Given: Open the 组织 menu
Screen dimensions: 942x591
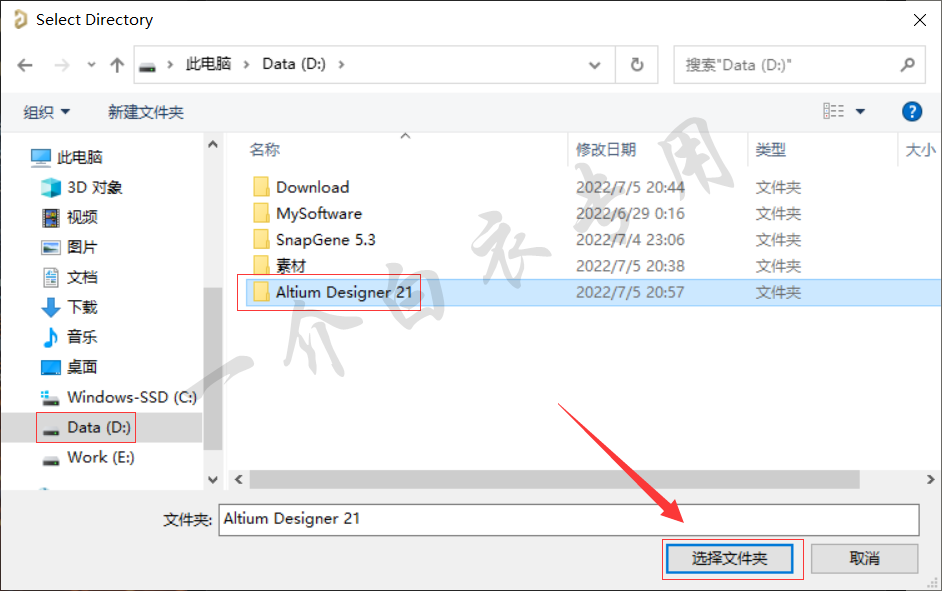Looking at the screenshot, I should [x=46, y=112].
